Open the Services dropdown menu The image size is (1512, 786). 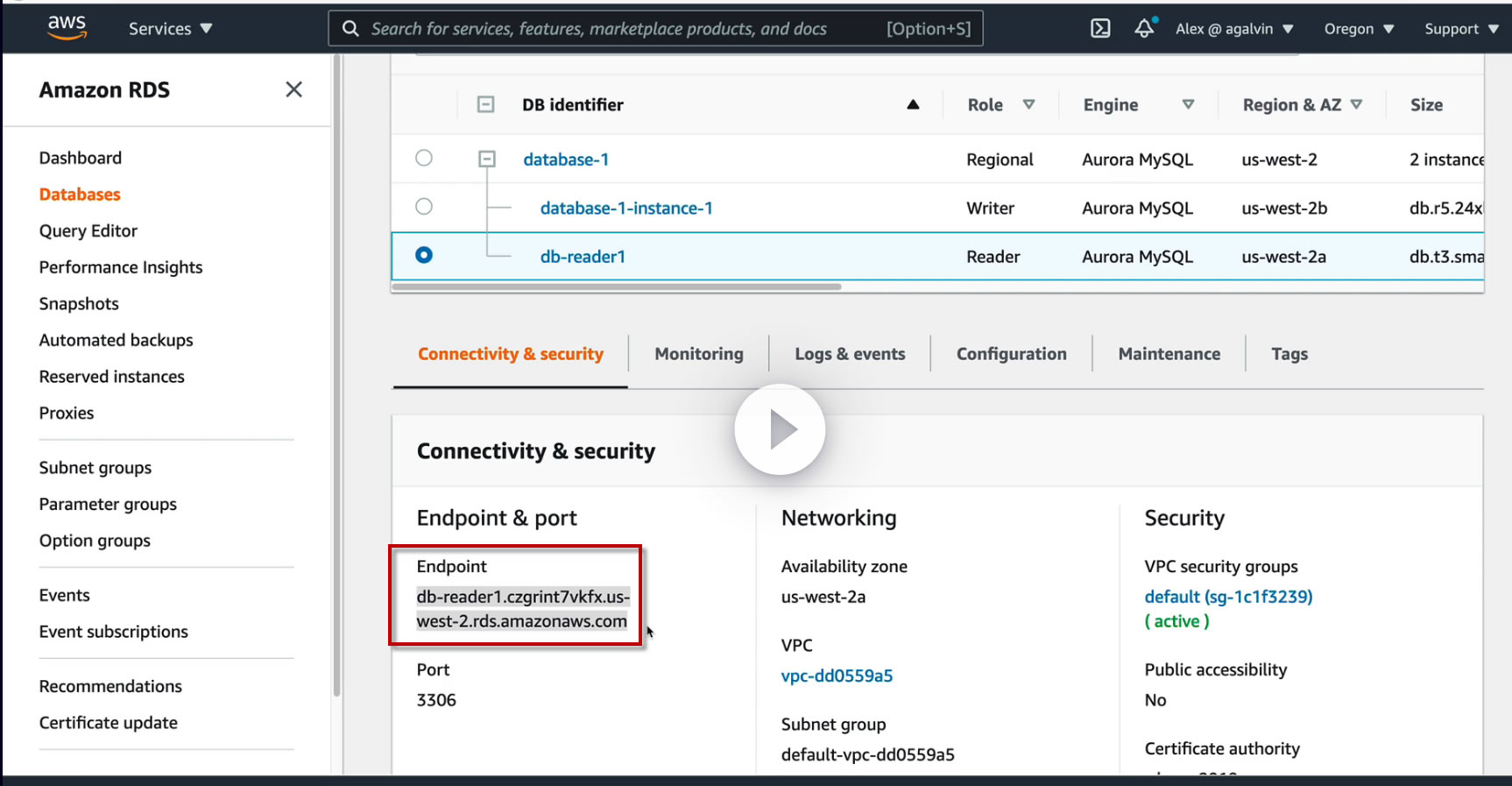click(170, 28)
